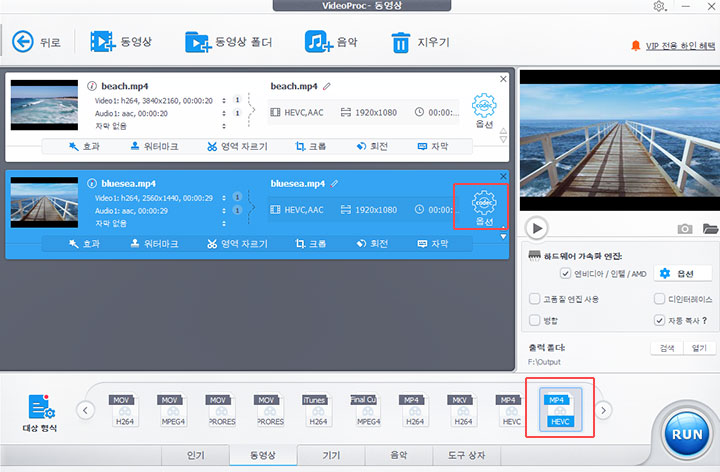Viewport: 720px width, 472px height.
Task: Open the folder icon beside the snapshot camera
Action: click(710, 228)
